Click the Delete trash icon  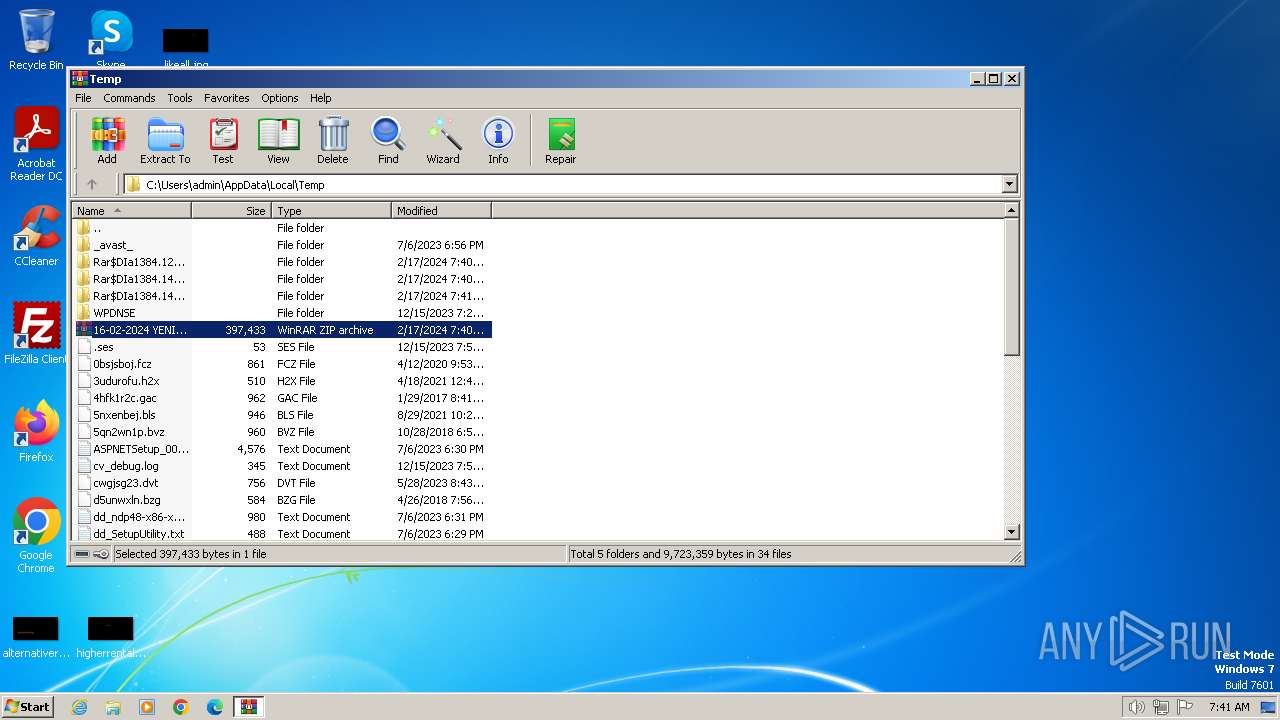(x=333, y=140)
